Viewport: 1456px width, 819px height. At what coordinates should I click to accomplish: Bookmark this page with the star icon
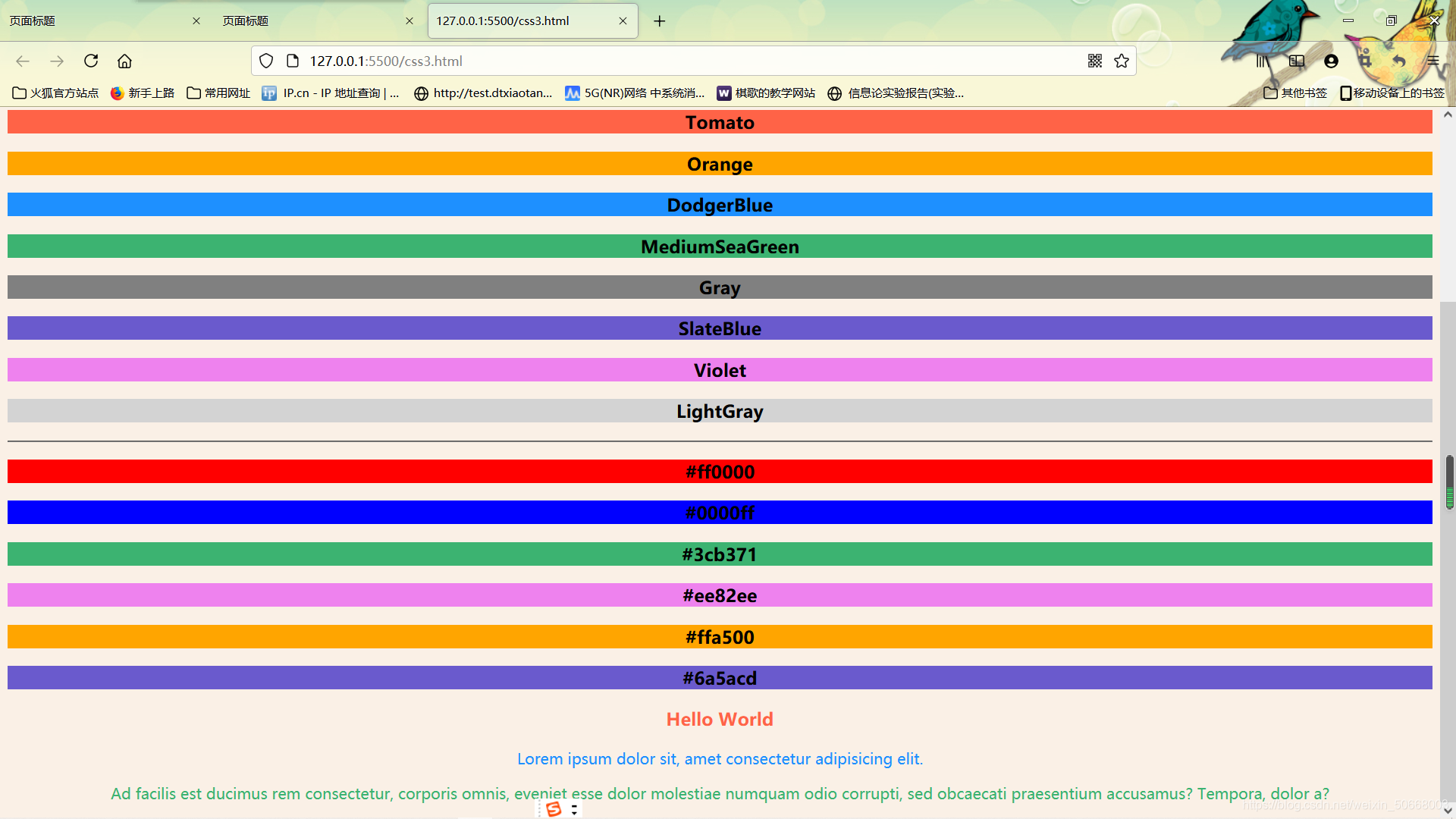(x=1122, y=61)
